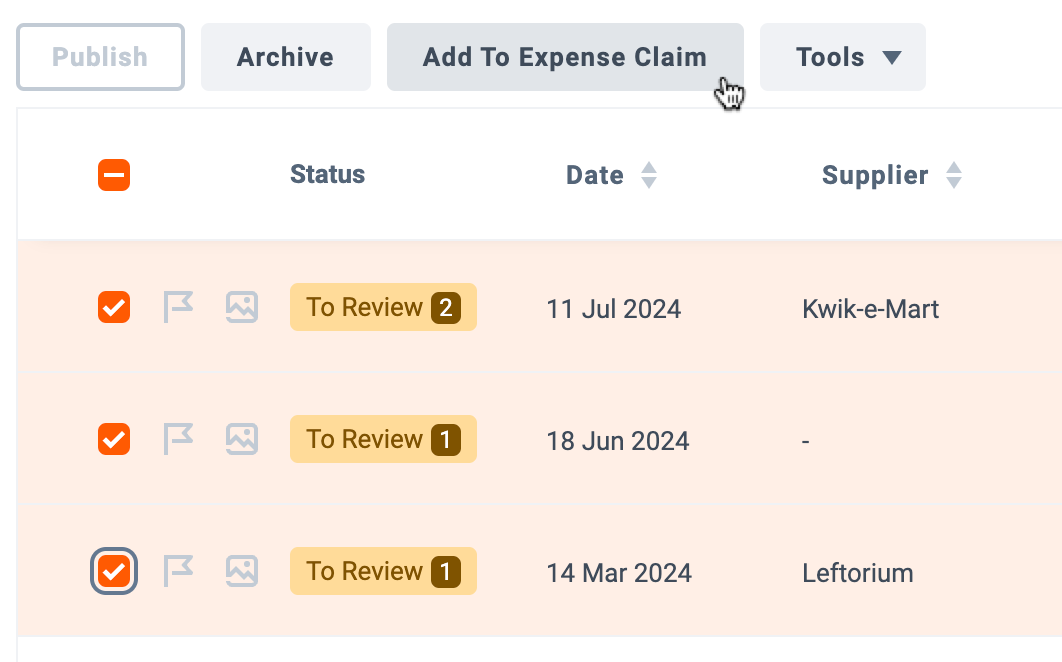Open the Tools dropdown menu

tap(843, 57)
